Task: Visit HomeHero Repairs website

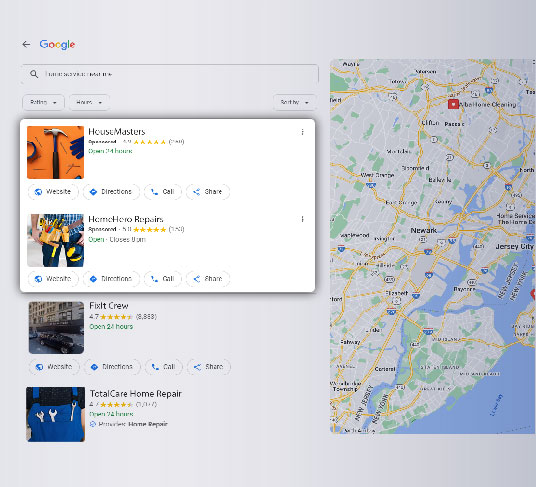Action: point(53,279)
